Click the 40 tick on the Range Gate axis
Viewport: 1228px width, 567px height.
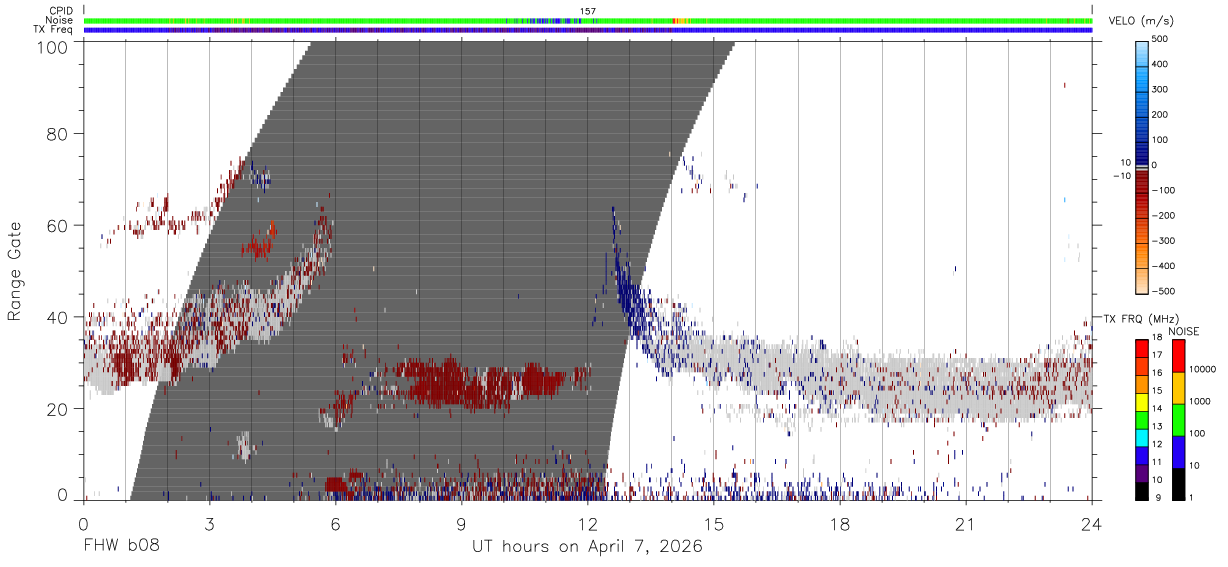58,318
